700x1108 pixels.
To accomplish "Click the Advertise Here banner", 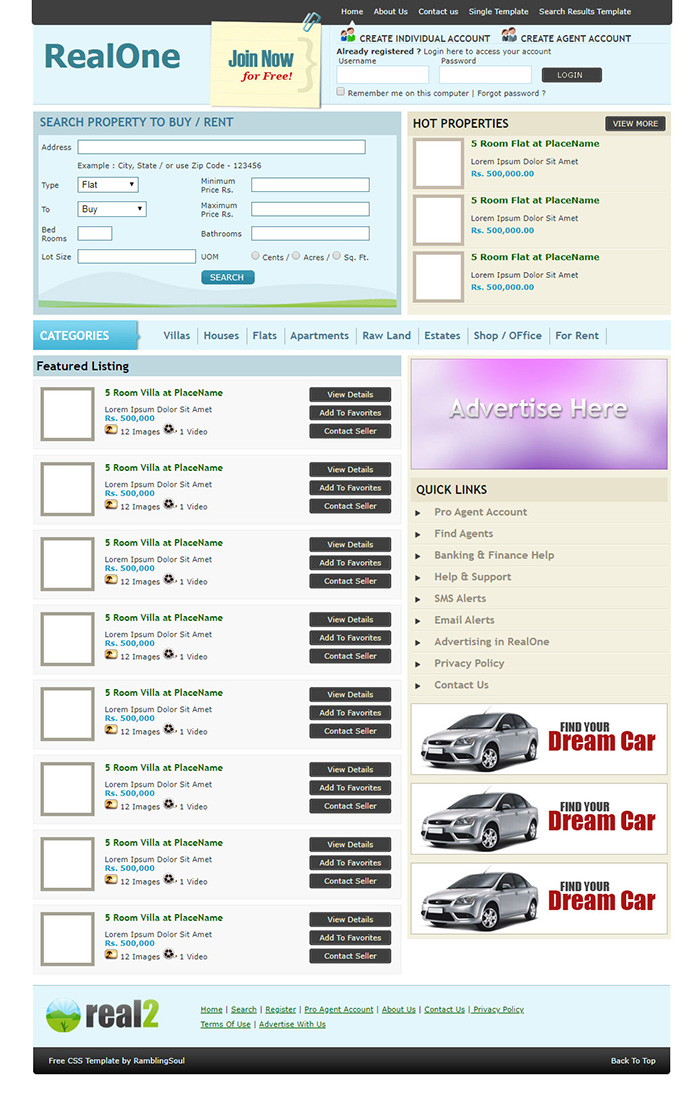I will point(539,414).
